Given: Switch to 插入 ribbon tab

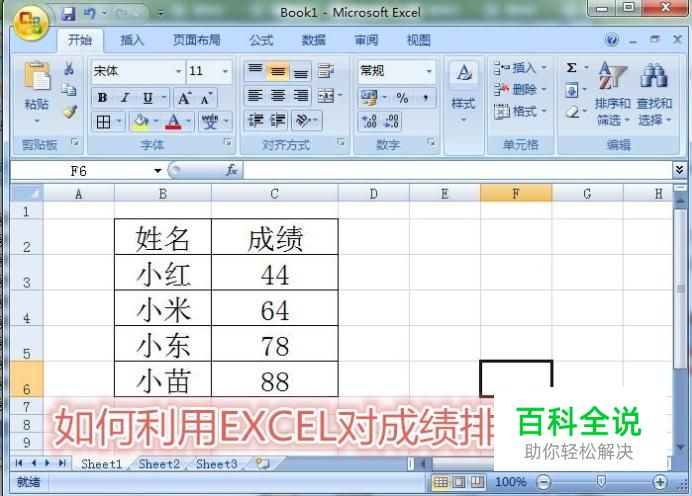Looking at the screenshot, I should coord(132,41).
